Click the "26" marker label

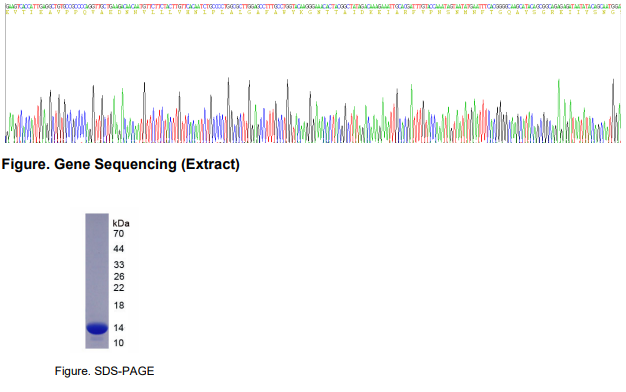click(x=119, y=277)
